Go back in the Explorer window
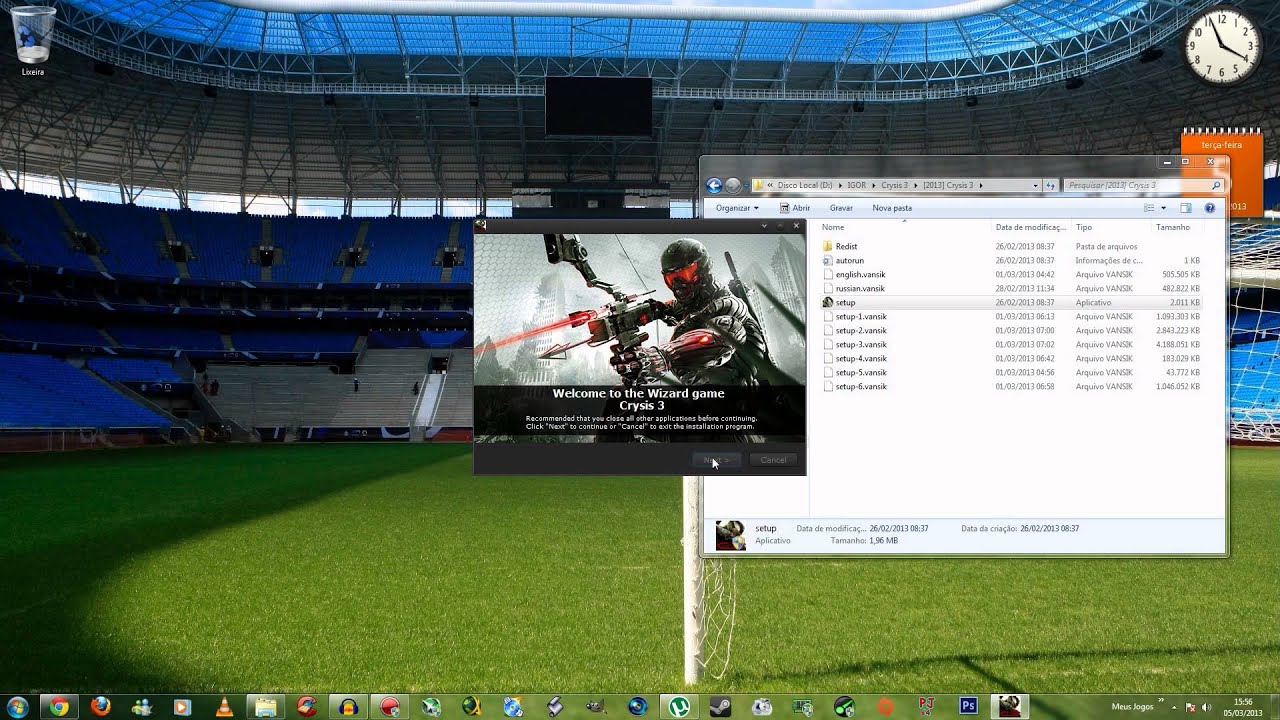The height and width of the screenshot is (720, 1280). (x=713, y=185)
